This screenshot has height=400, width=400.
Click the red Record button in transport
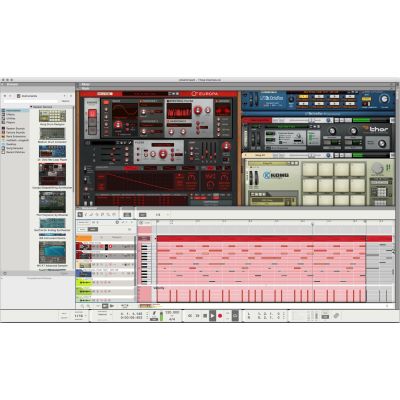click(220, 315)
